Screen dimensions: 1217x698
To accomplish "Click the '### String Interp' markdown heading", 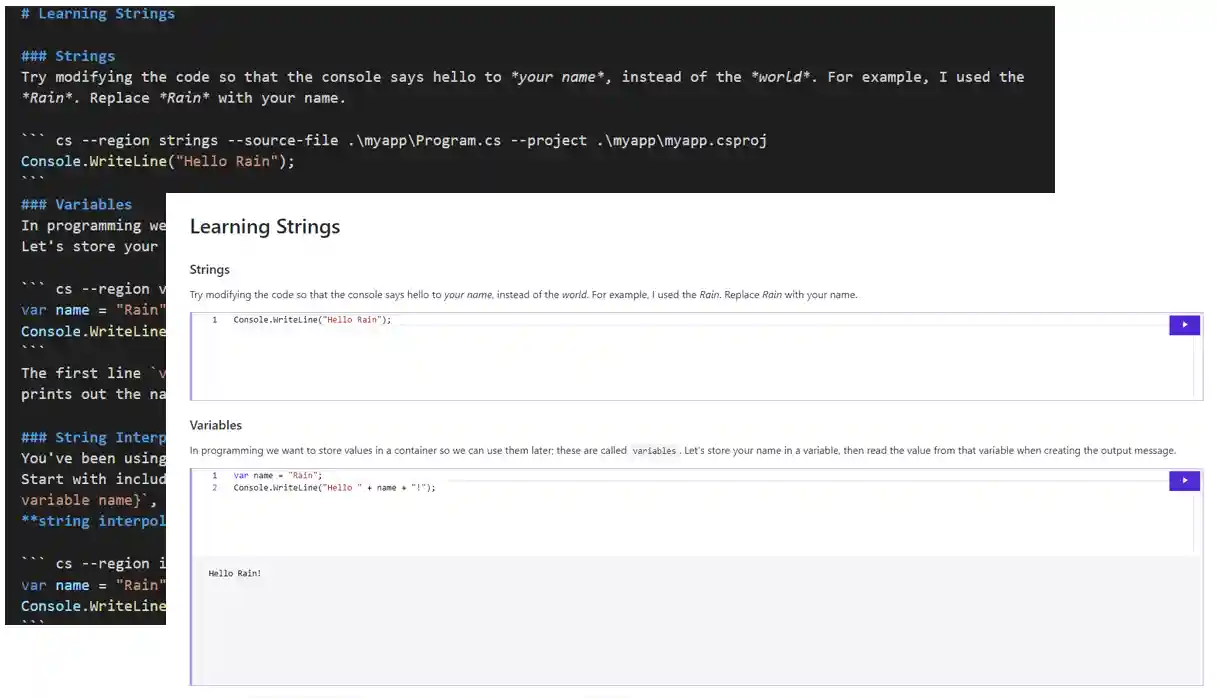I will 92,437.
